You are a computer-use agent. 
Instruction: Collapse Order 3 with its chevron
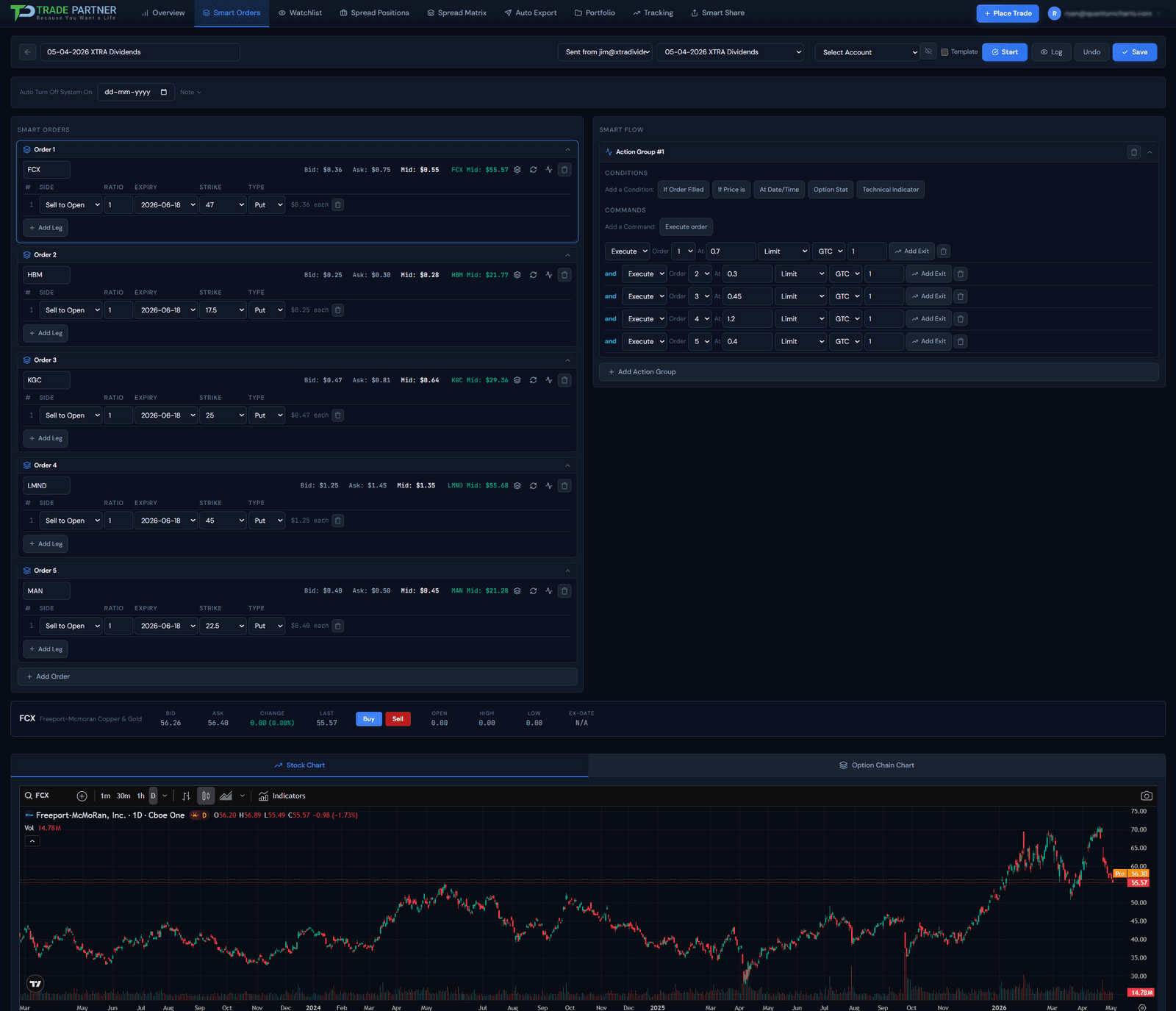567,360
